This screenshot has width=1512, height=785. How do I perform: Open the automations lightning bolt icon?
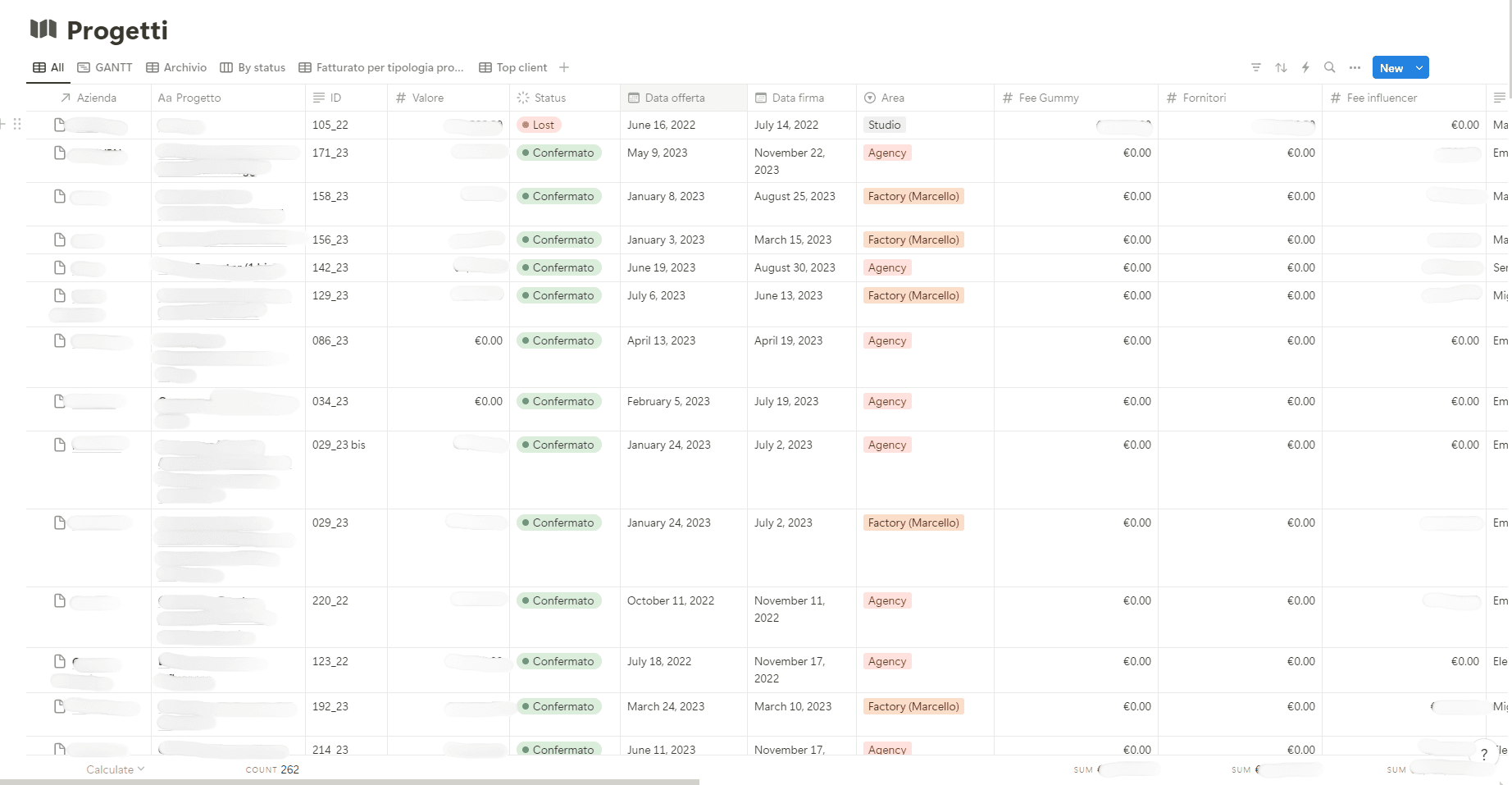1305,67
